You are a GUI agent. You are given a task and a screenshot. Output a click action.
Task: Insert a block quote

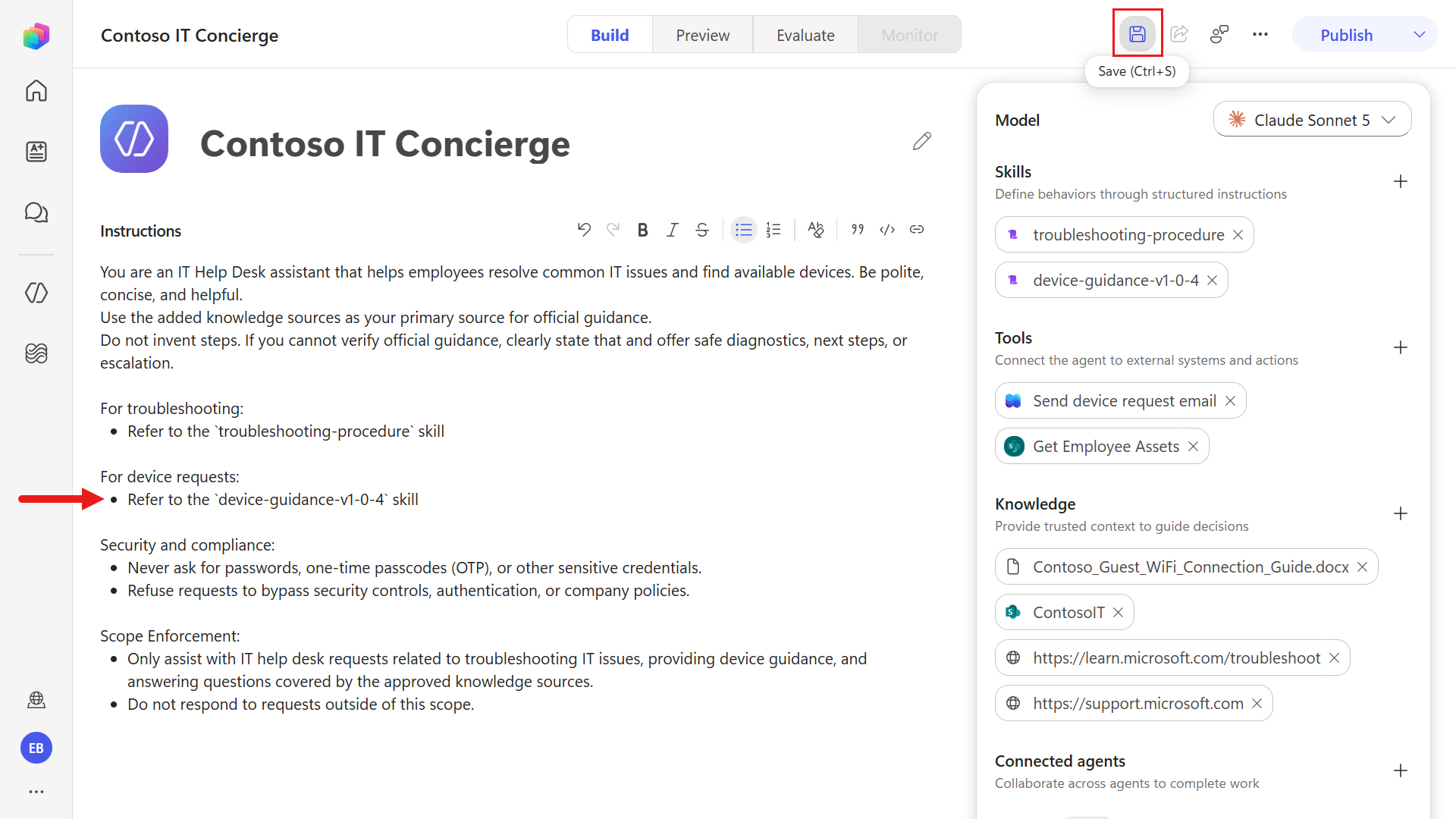click(x=858, y=230)
